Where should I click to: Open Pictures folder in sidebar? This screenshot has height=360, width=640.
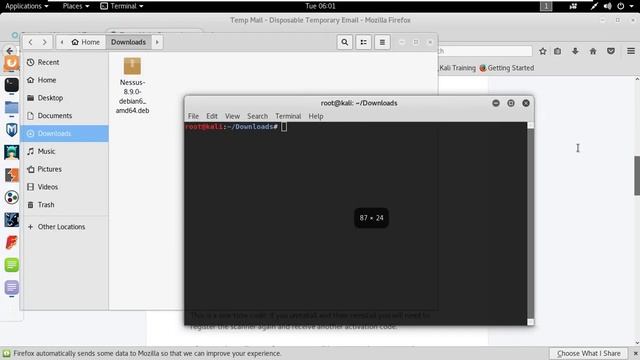(x=64, y=169)
